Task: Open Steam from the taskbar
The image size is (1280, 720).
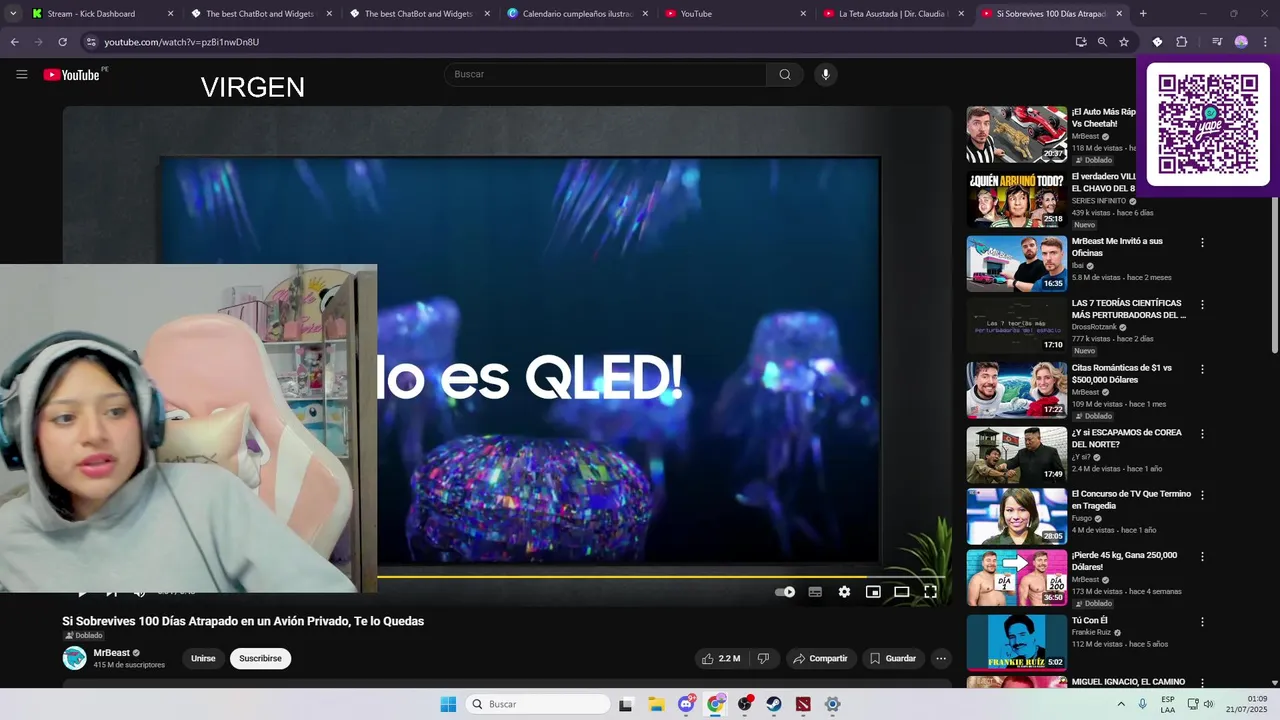Action: [774, 704]
